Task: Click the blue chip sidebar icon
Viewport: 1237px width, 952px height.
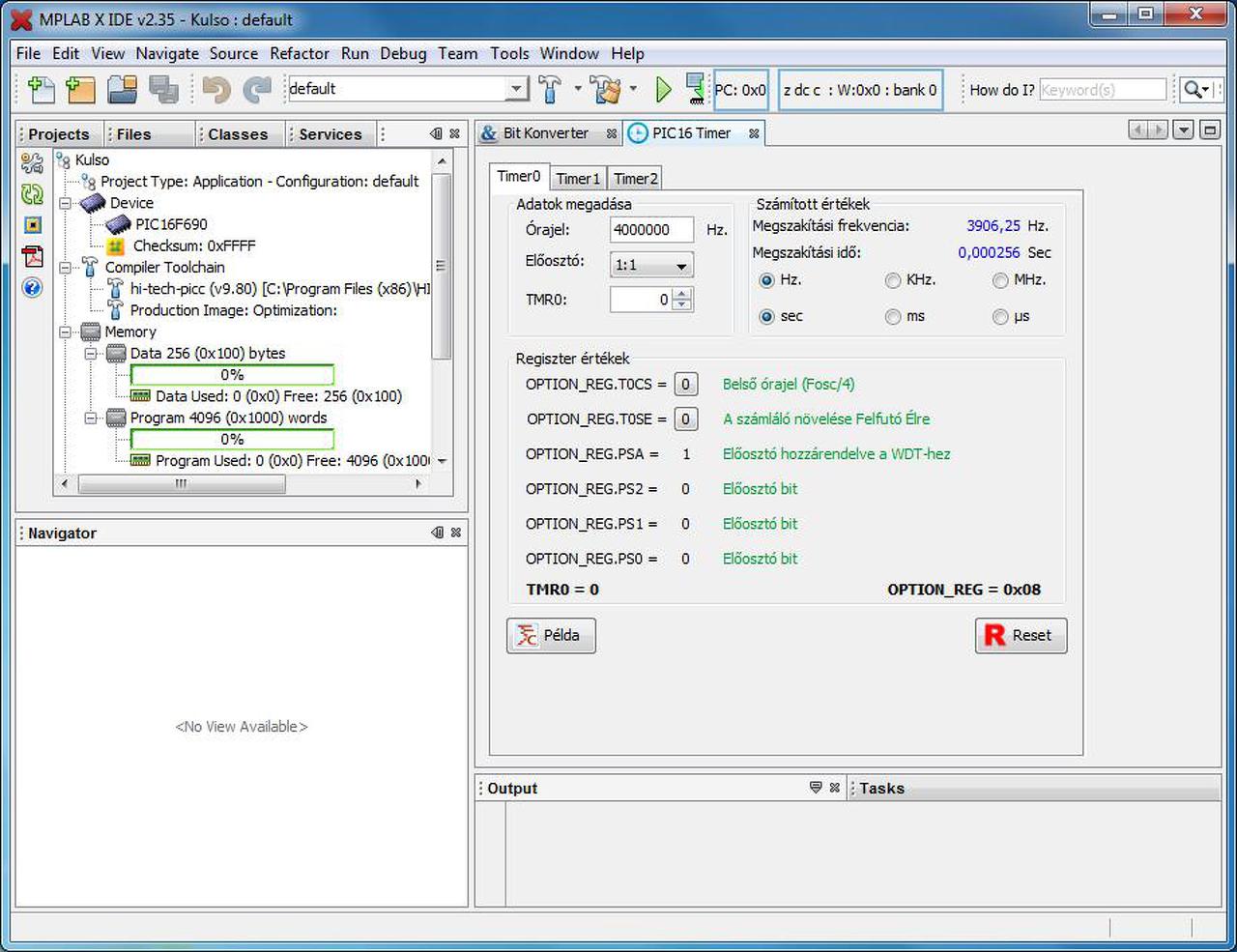Action: pyautogui.click(x=32, y=225)
